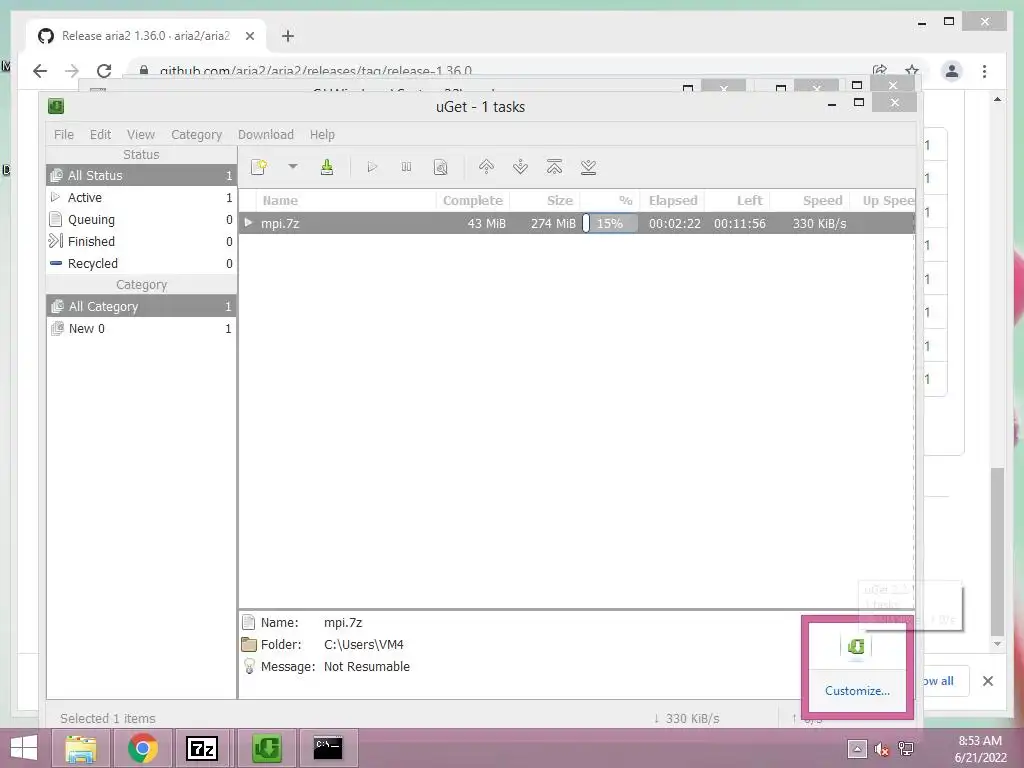Image resolution: width=1024 pixels, height=768 pixels.
Task: Close the Release aria2 1.36.0 tab
Action: (x=249, y=36)
